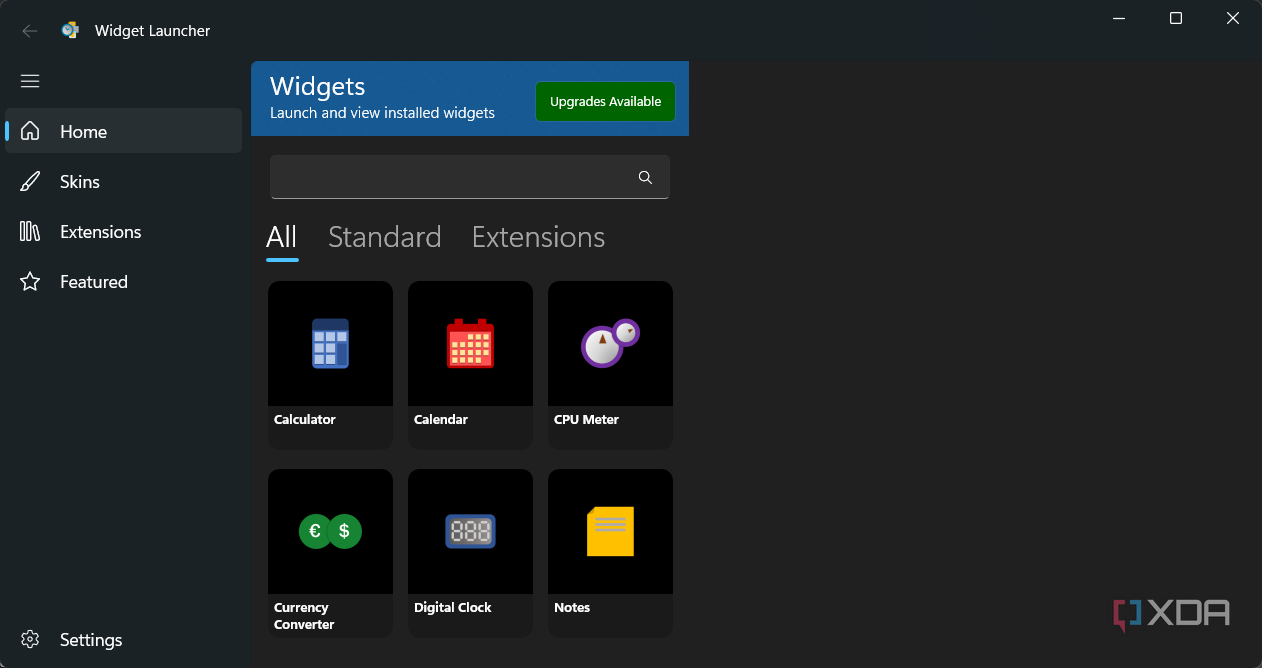Click the Upgrades Available button

[605, 101]
